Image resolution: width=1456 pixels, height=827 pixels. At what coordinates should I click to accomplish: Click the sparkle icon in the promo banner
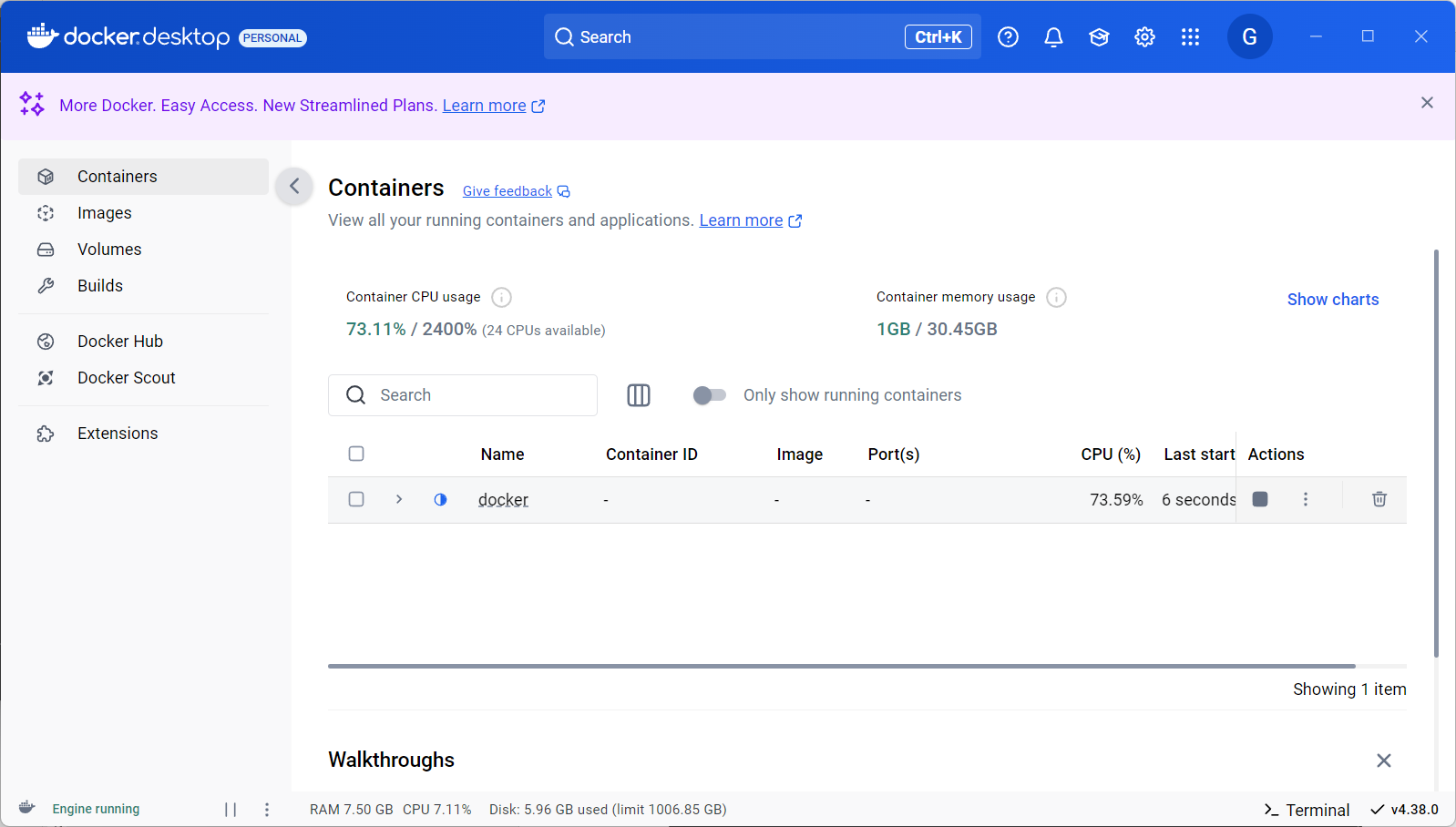click(x=32, y=104)
